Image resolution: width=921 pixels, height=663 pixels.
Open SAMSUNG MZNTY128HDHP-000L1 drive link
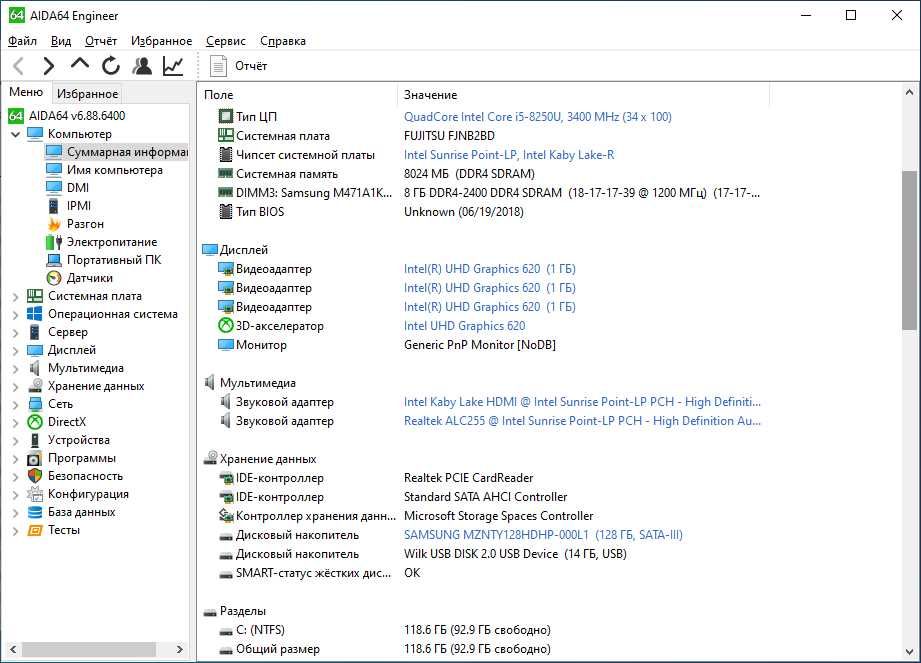pyautogui.click(x=543, y=534)
